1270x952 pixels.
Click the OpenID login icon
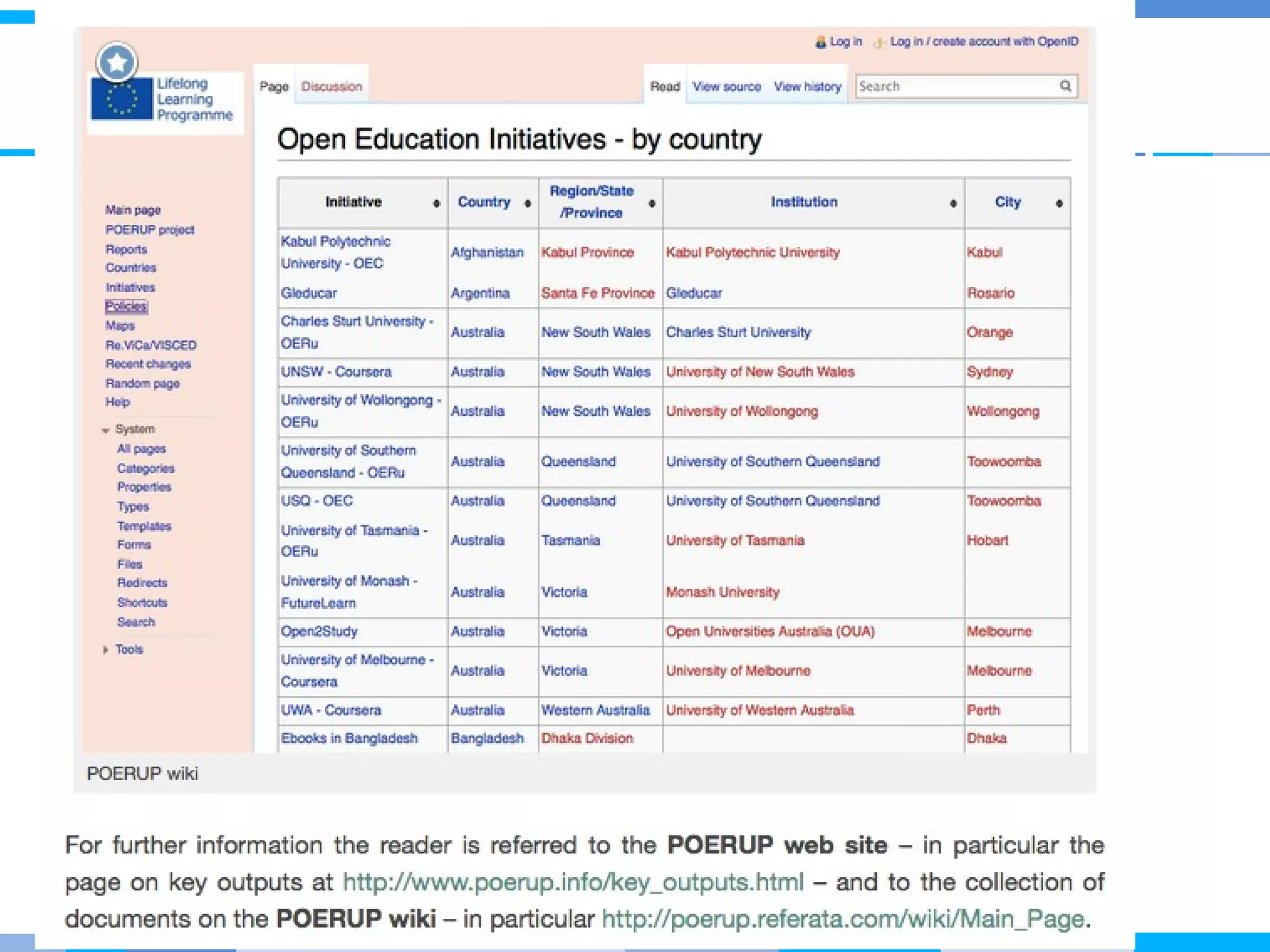coord(878,43)
